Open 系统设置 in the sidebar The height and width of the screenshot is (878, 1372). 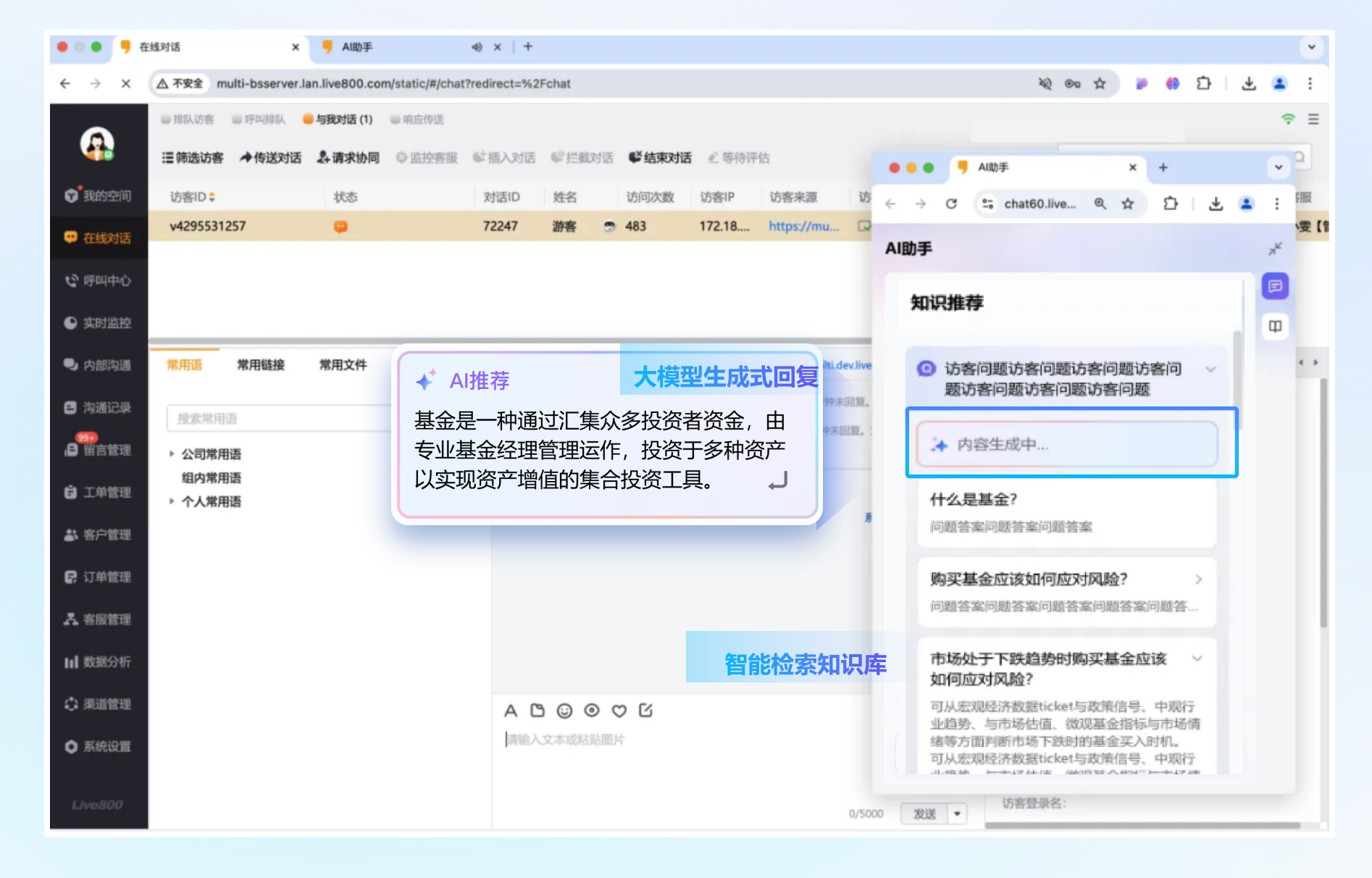point(98,747)
